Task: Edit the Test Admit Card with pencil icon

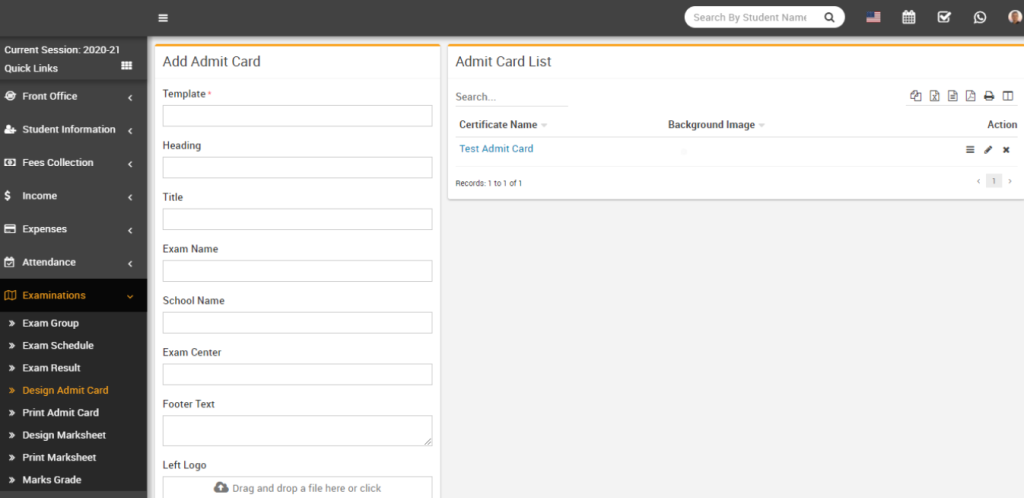Action: [x=988, y=149]
